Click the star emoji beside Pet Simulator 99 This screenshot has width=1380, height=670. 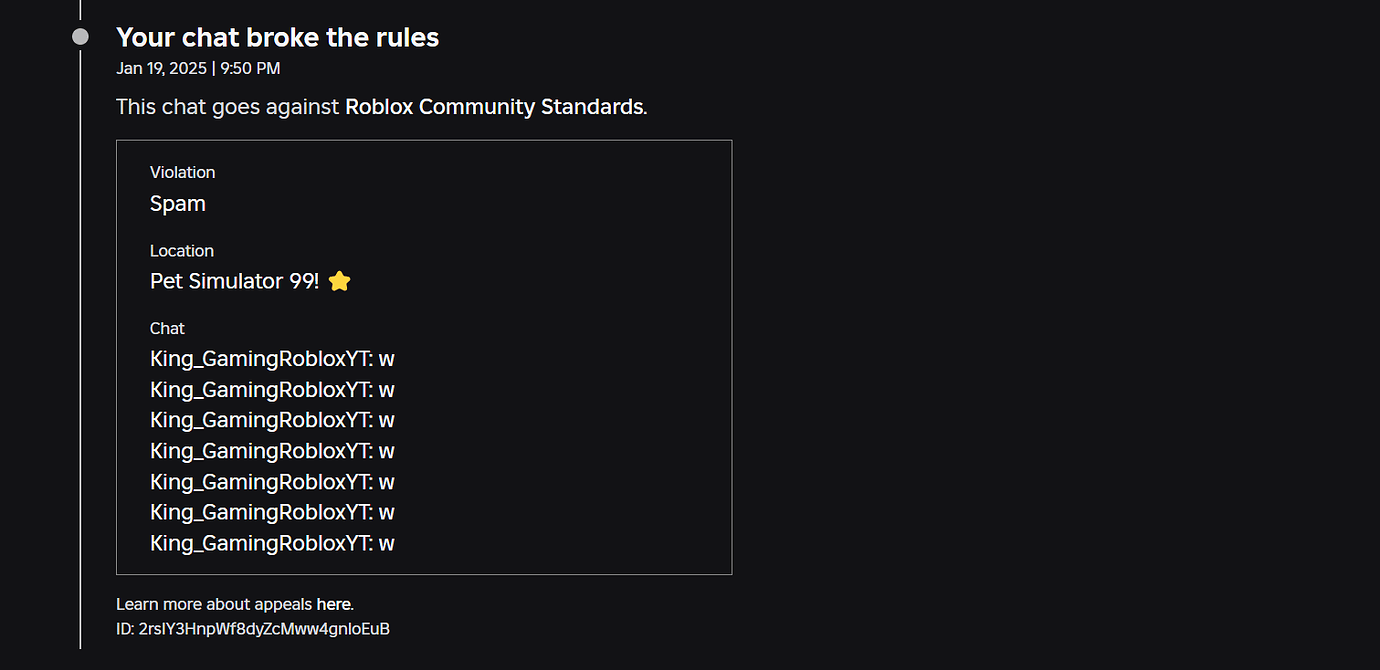pyautogui.click(x=340, y=281)
